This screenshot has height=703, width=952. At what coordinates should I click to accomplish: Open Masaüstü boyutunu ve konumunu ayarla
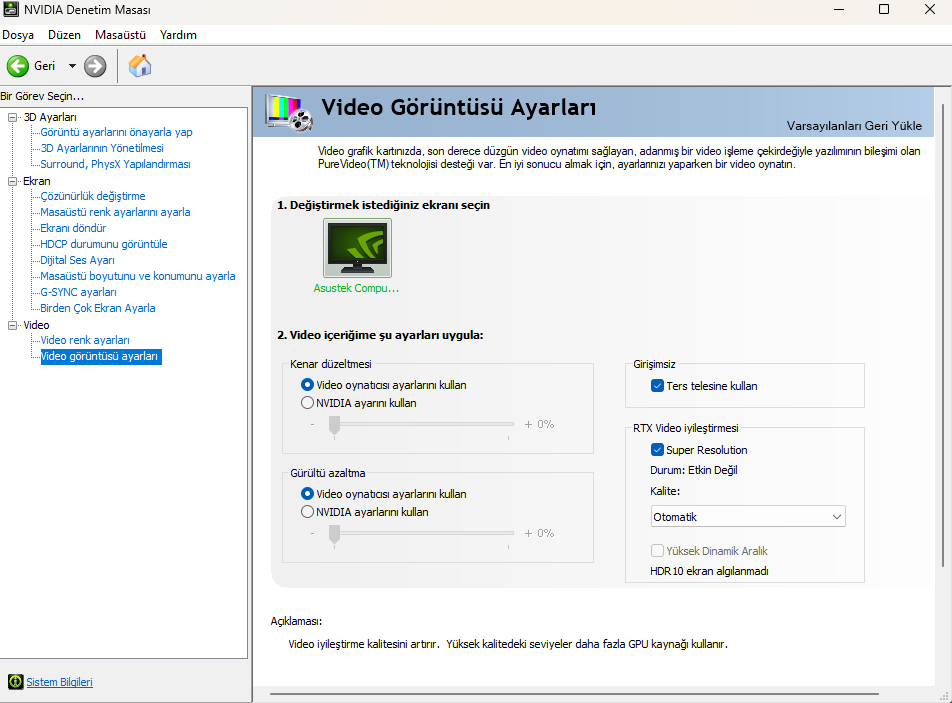(x=138, y=276)
